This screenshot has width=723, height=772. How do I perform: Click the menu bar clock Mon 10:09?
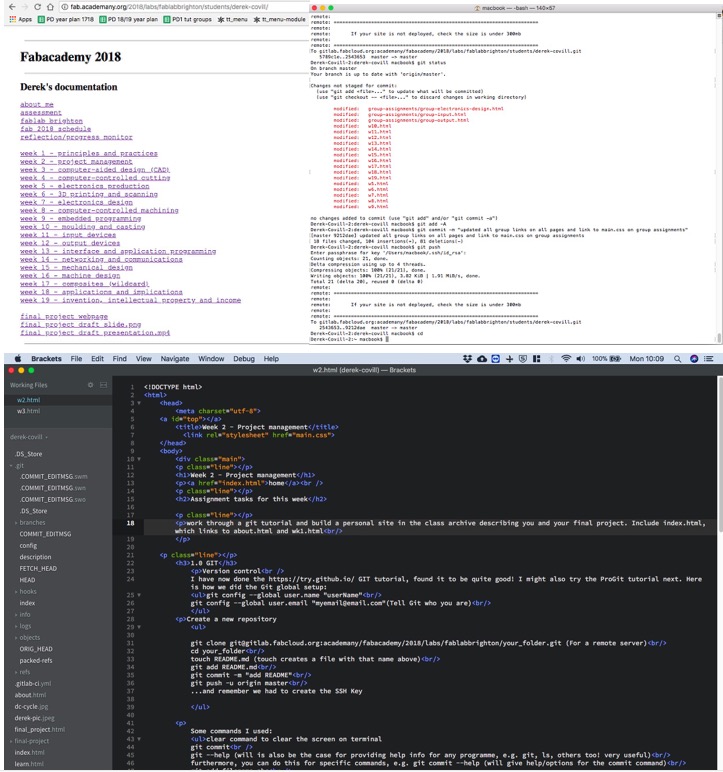tap(647, 359)
